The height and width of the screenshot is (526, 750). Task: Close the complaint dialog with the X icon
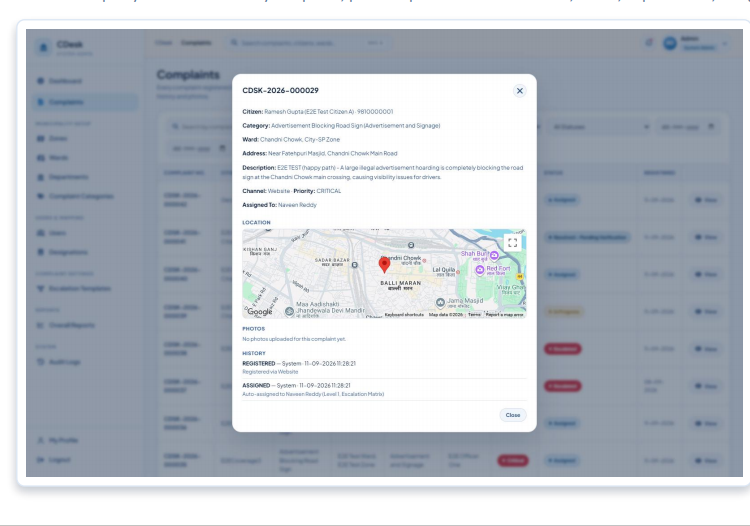tap(519, 91)
